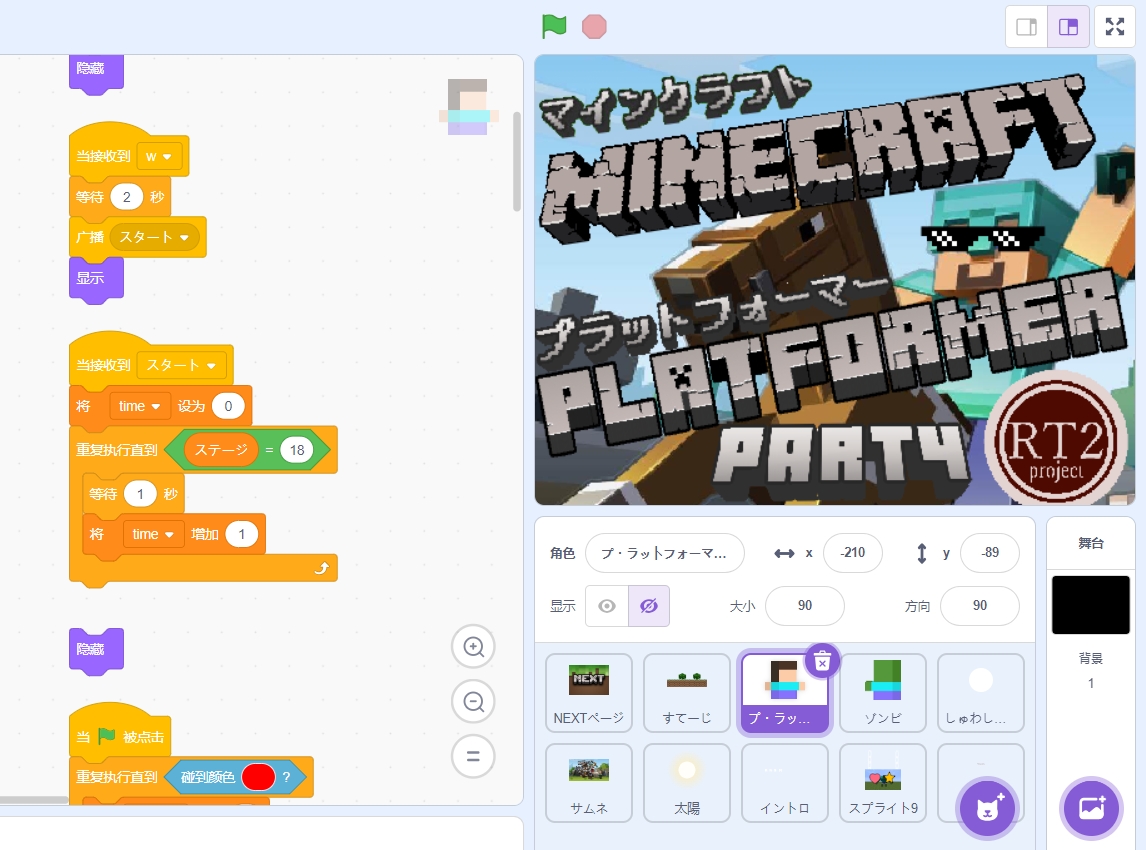Delete the selected sprite with trash icon
Image resolution: width=1146 pixels, height=850 pixels.
coord(822,662)
